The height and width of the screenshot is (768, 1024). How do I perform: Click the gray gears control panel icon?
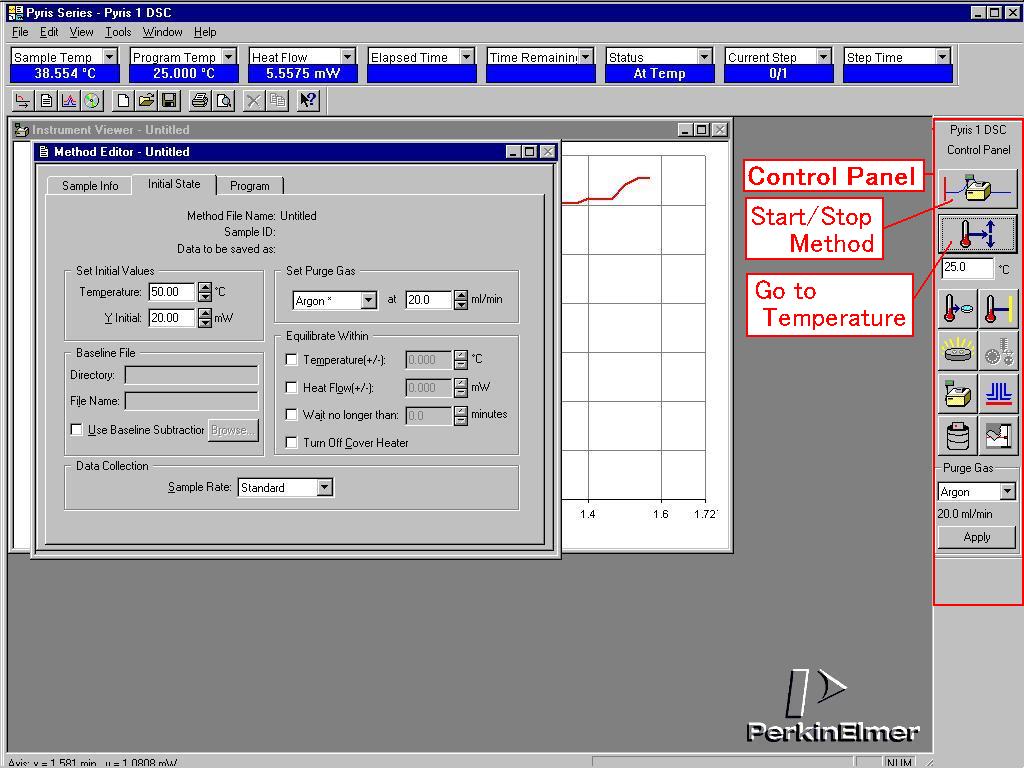click(998, 351)
